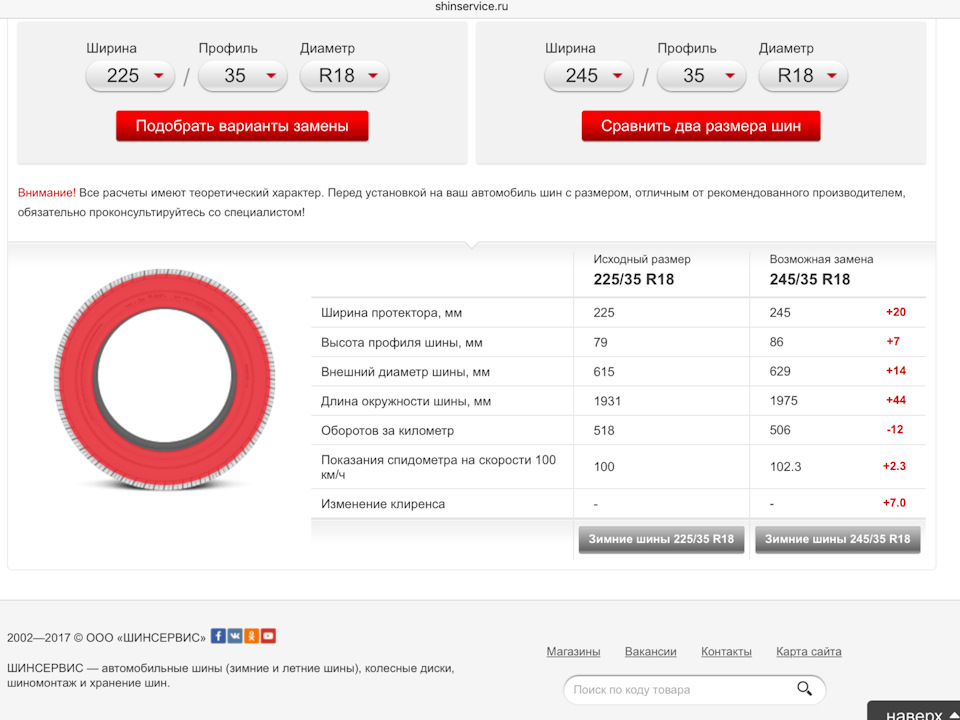
Task: Open the Магазины footer link
Action: tap(573, 651)
